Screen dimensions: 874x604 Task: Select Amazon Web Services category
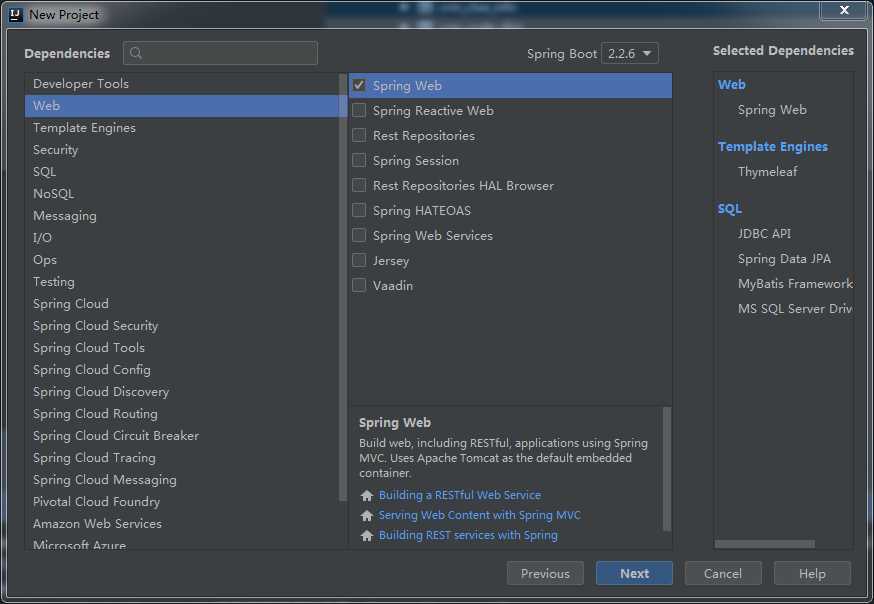[x=182, y=524]
